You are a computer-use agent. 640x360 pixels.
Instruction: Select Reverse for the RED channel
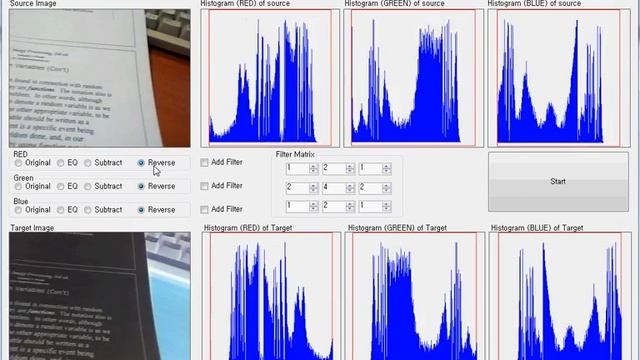coord(156,163)
